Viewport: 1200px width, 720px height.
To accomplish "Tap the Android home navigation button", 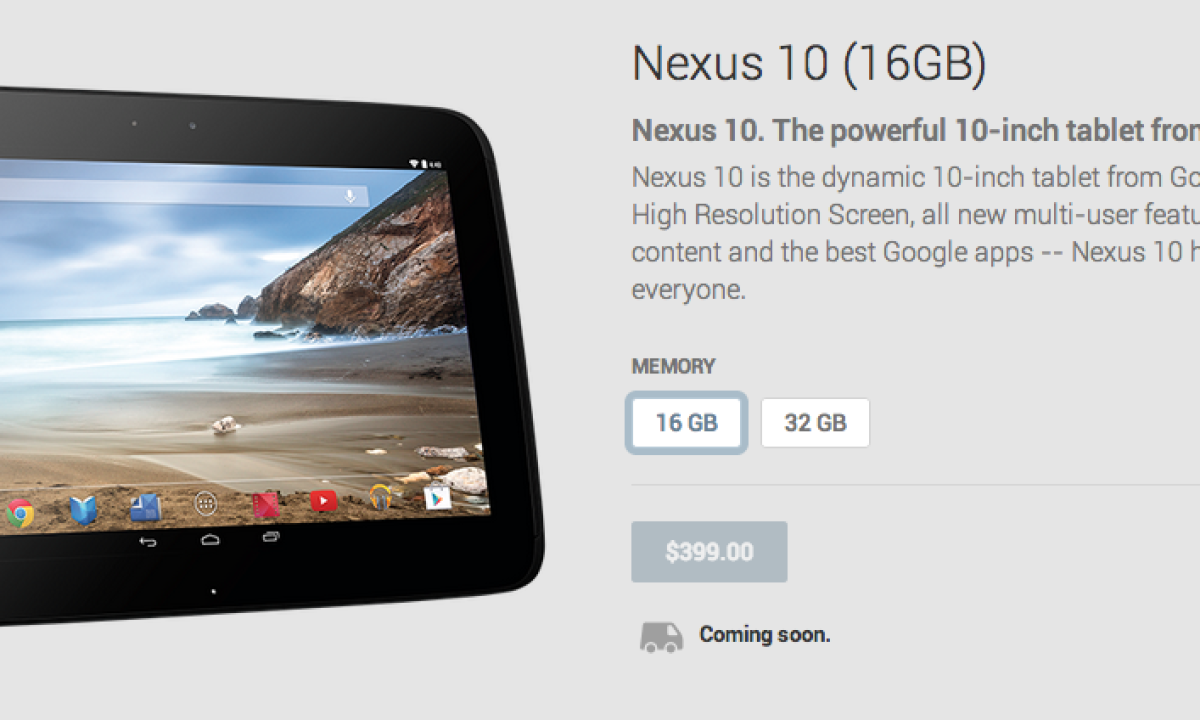I will coord(210,539).
